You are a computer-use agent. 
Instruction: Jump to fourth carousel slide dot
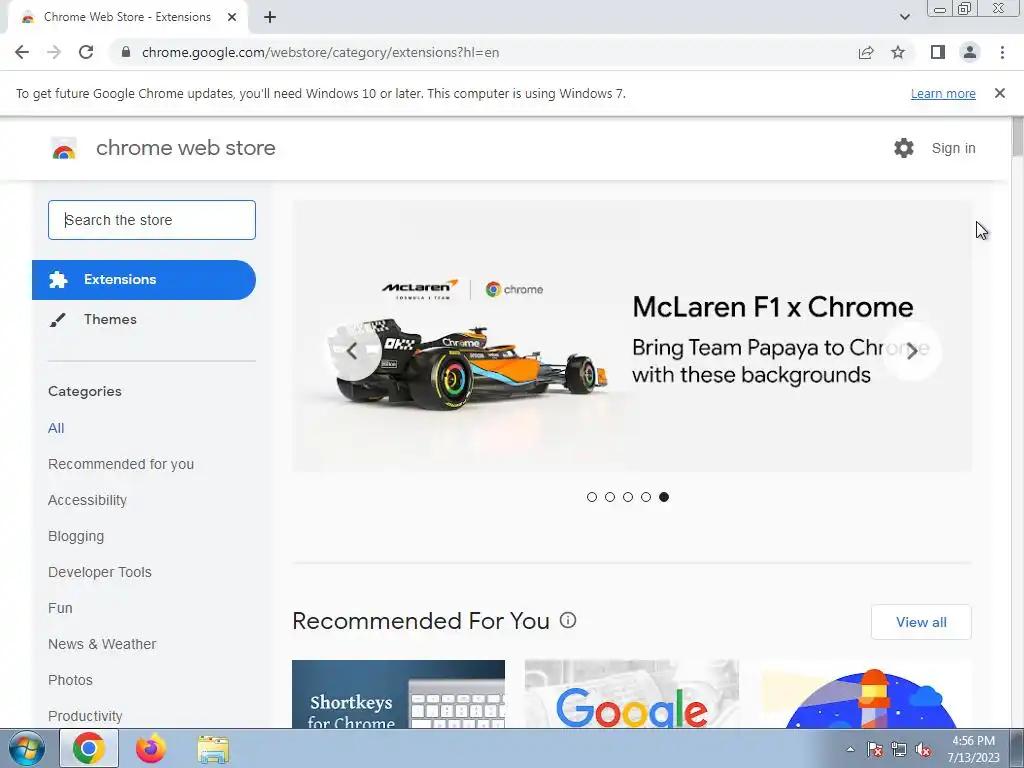click(646, 497)
